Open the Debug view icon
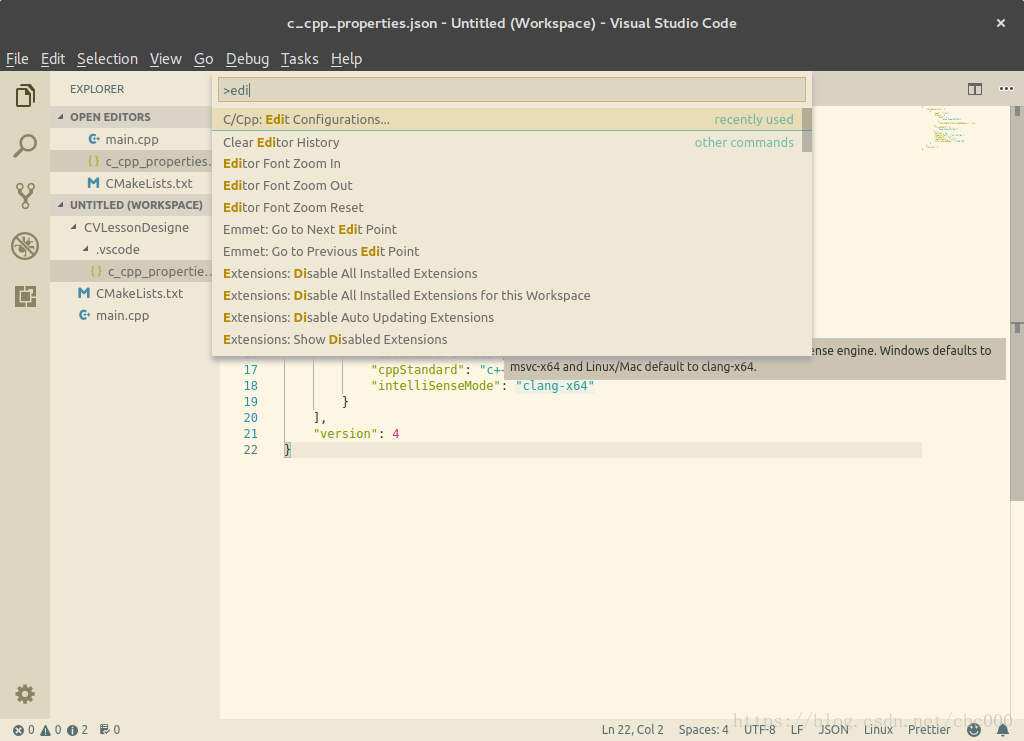The height and width of the screenshot is (741, 1024). 25,246
